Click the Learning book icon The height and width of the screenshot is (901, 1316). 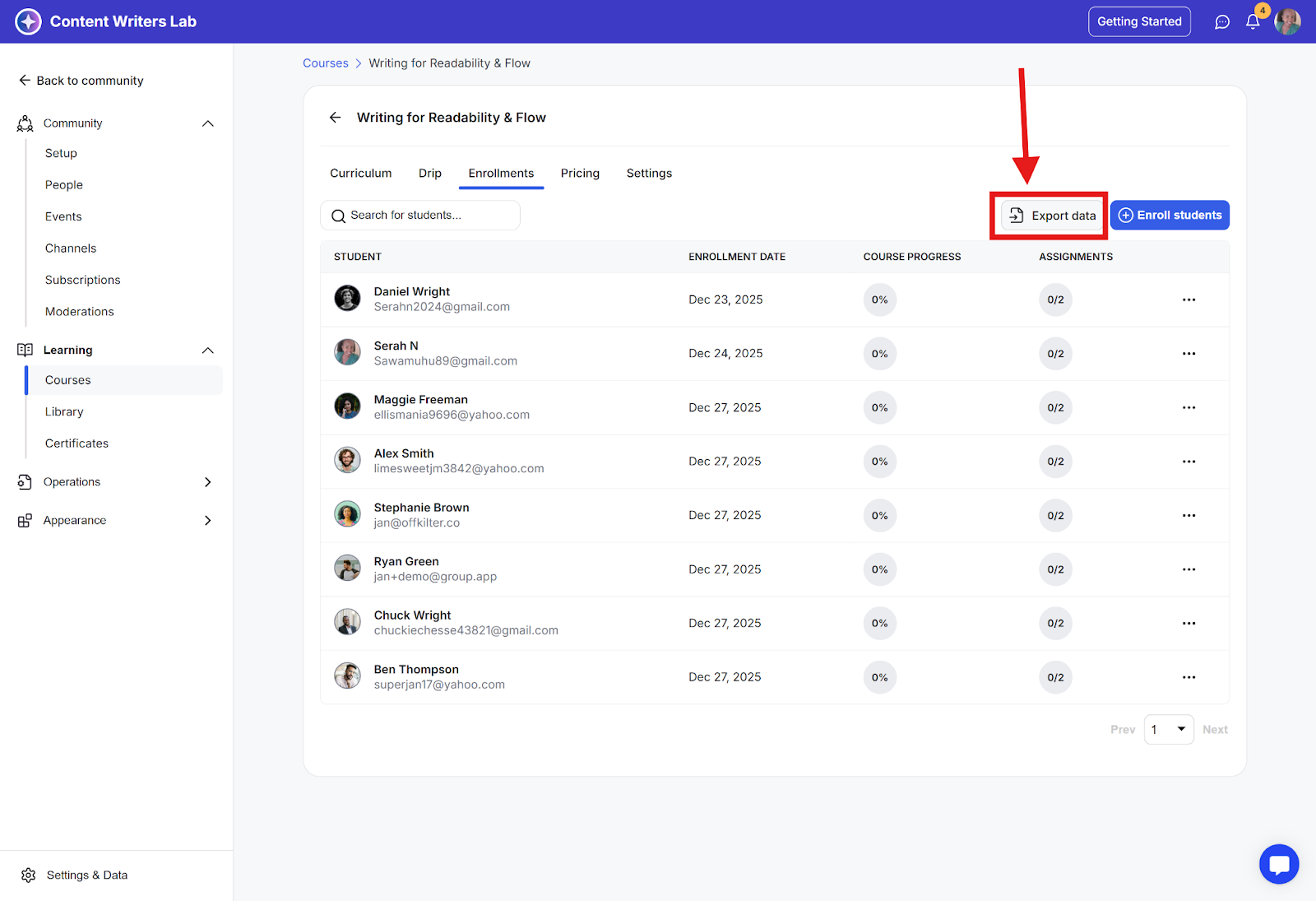[x=25, y=350]
